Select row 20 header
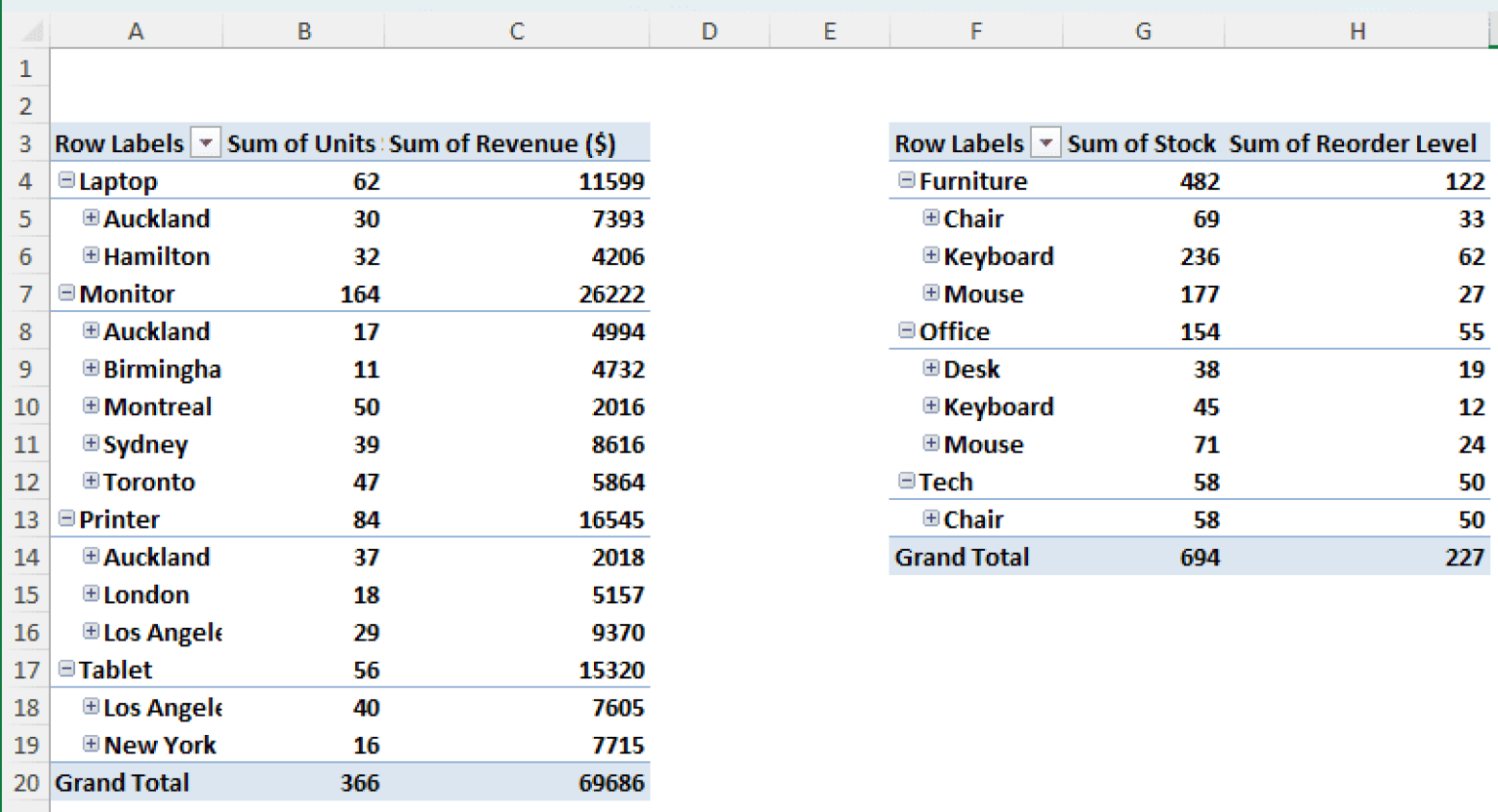The width and height of the screenshot is (1498, 812). tap(26, 782)
